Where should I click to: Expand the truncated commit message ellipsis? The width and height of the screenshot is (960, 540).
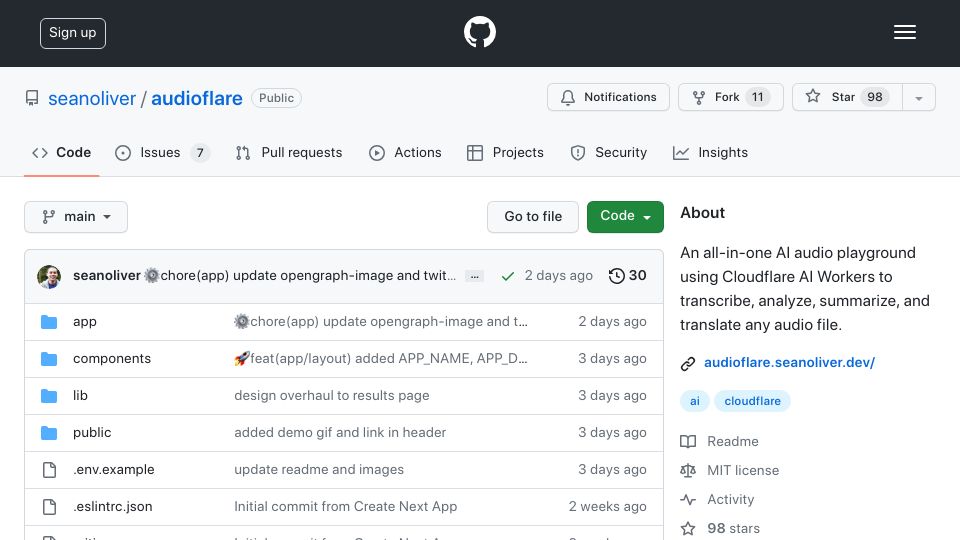(474, 276)
